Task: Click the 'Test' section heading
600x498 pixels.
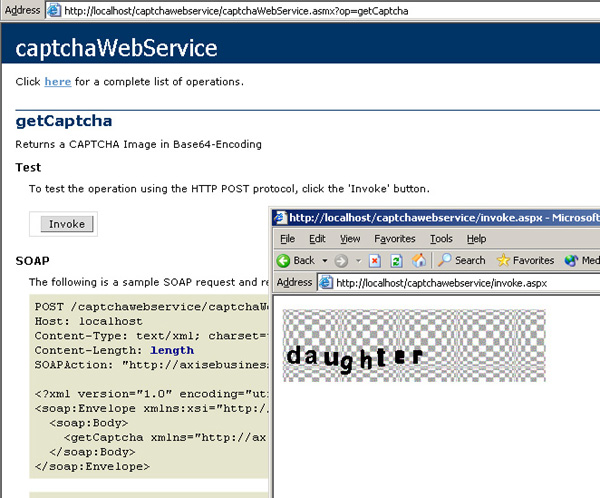Action: coord(28,167)
